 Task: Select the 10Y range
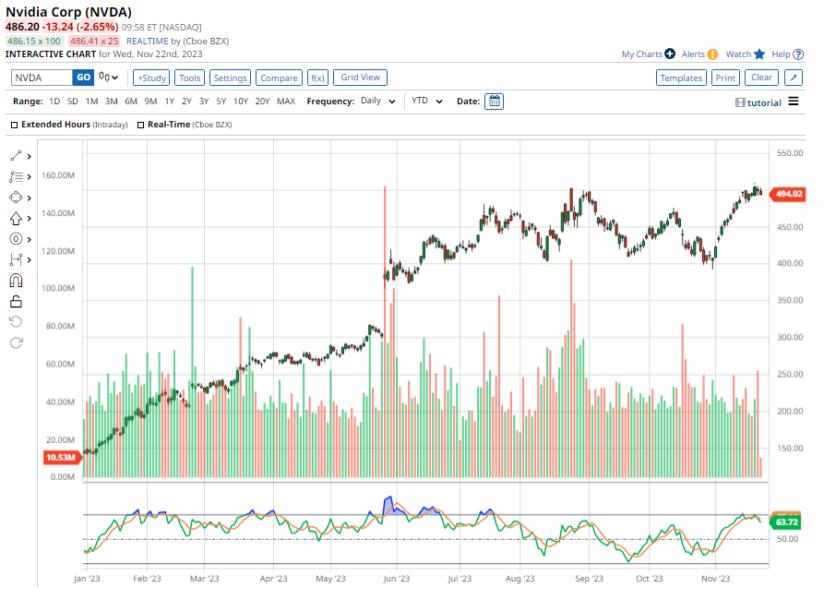pos(240,101)
